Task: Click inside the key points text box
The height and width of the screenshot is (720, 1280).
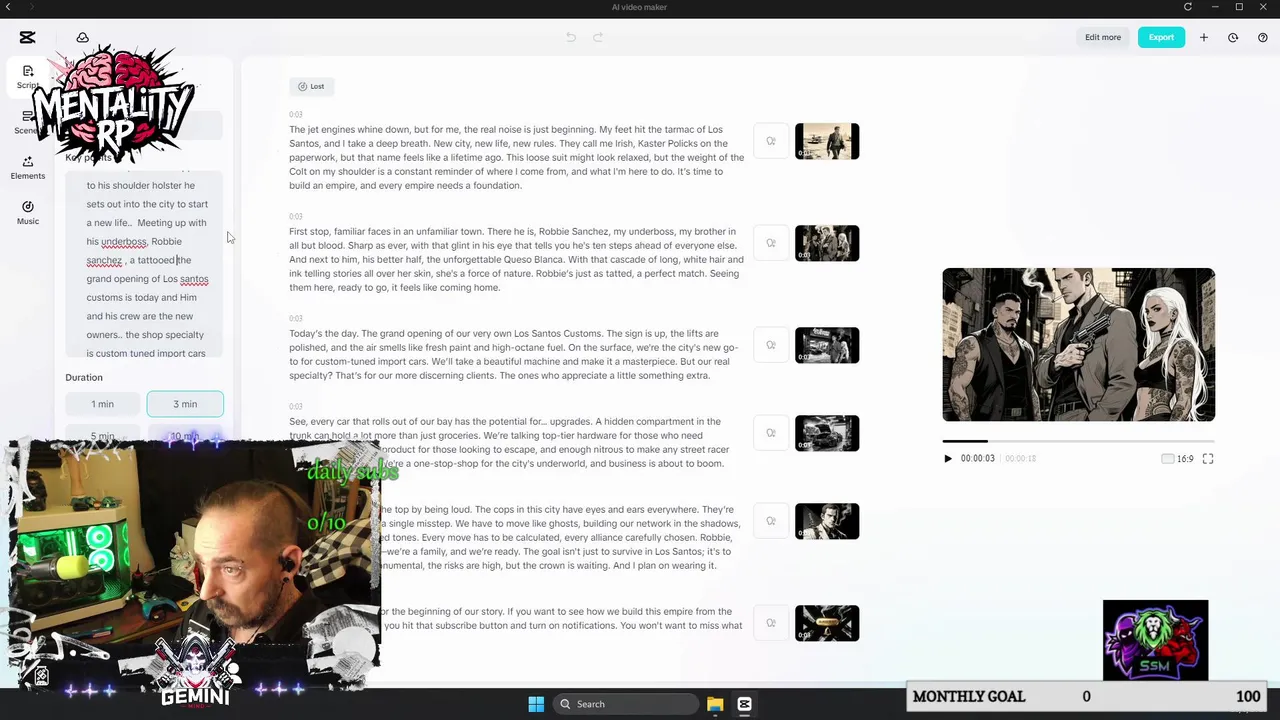Action: tap(144, 265)
